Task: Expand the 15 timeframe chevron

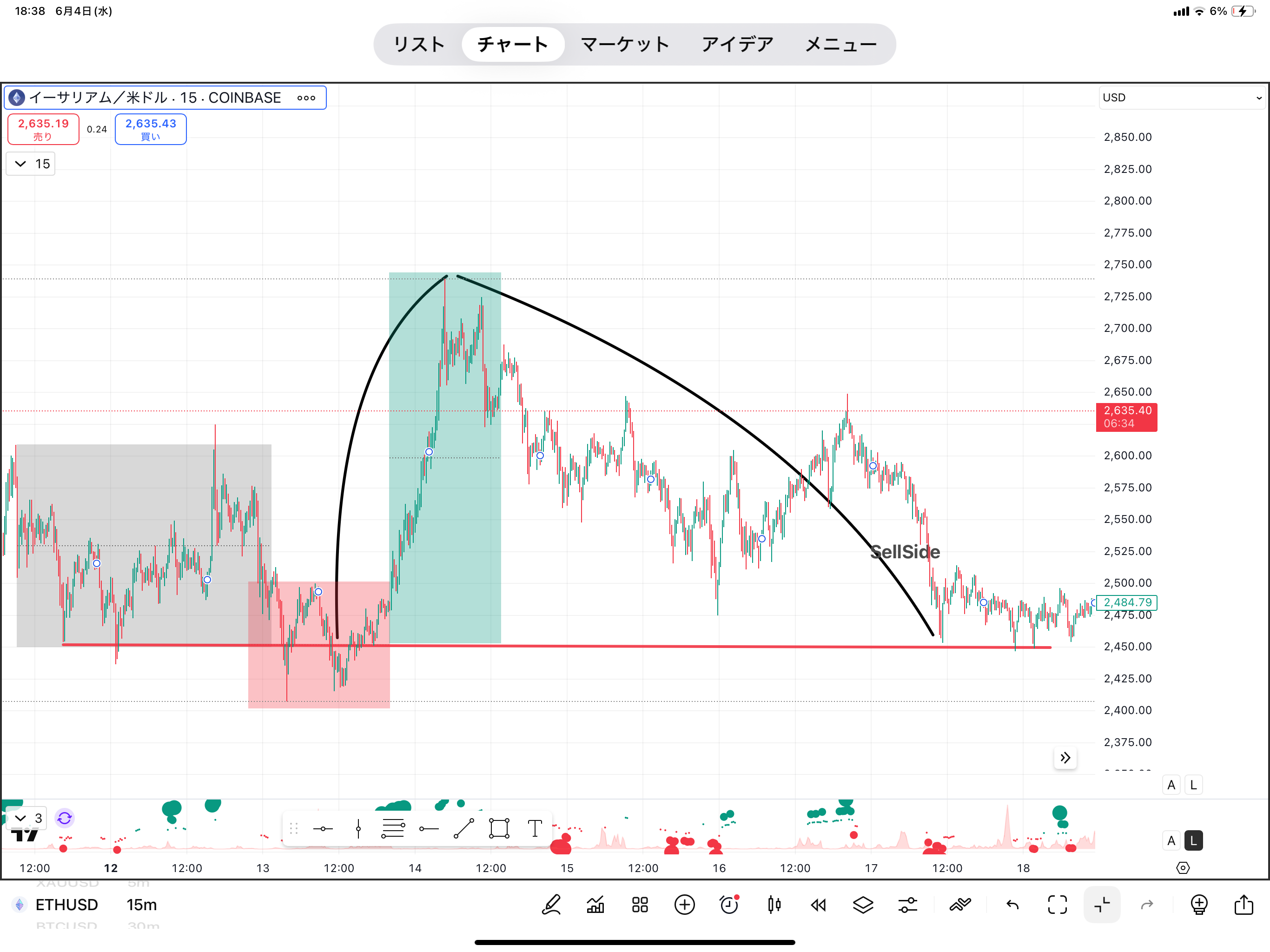Action: pos(20,164)
